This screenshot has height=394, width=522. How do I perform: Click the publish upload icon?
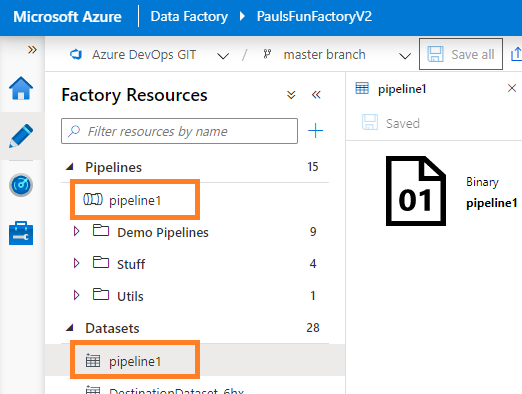point(516,54)
